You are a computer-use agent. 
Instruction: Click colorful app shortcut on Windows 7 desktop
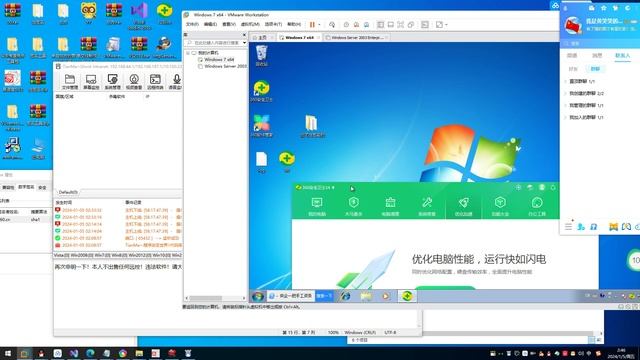click(262, 126)
